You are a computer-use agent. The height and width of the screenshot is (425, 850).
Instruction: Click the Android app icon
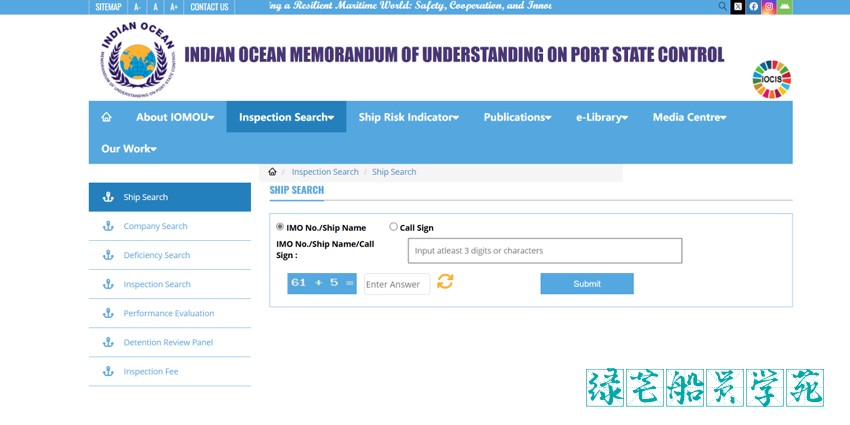pyautogui.click(x=784, y=7)
